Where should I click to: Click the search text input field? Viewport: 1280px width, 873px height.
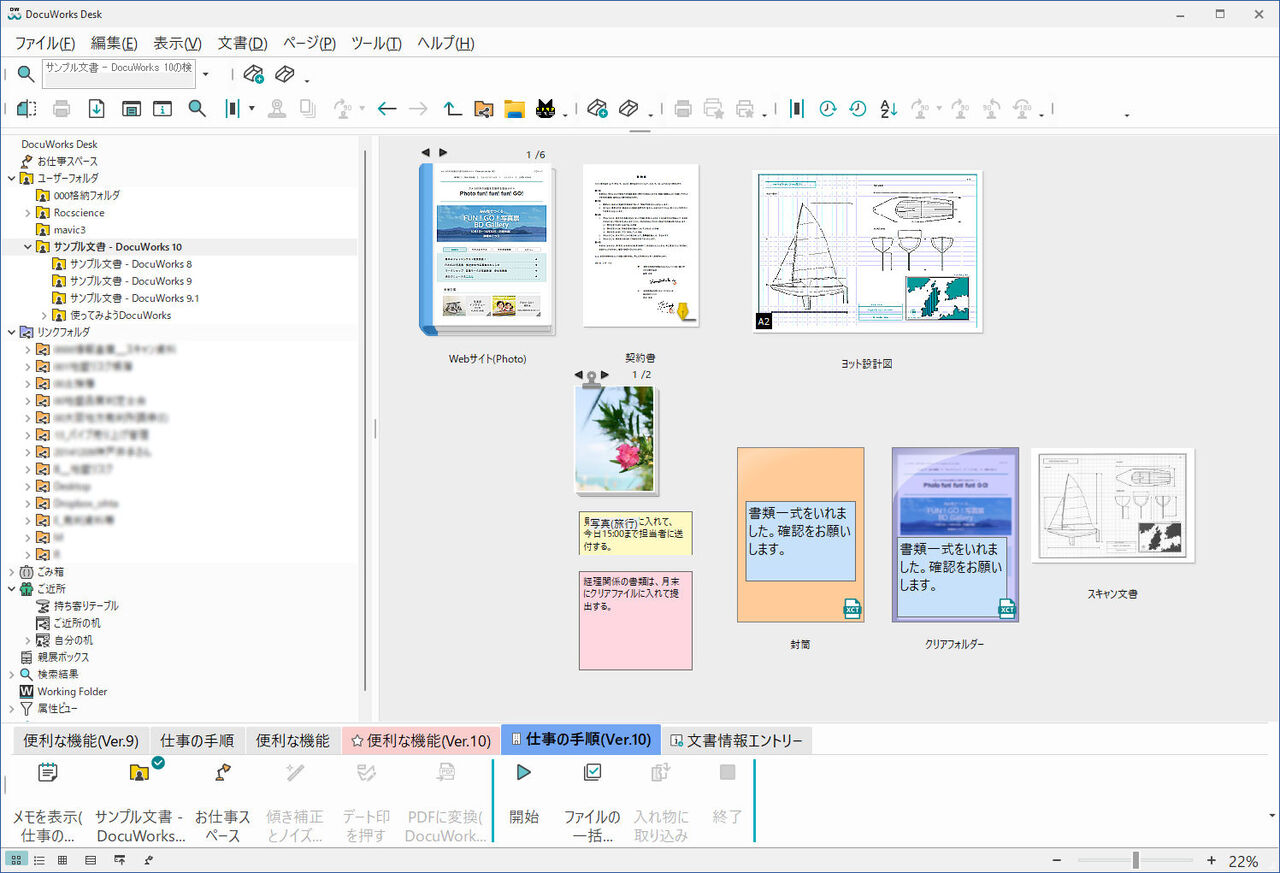click(118, 74)
